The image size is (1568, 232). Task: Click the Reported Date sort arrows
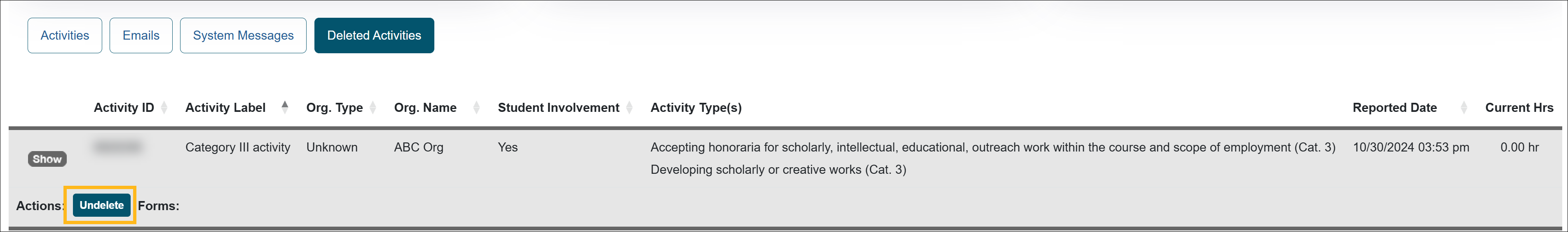[1464, 108]
